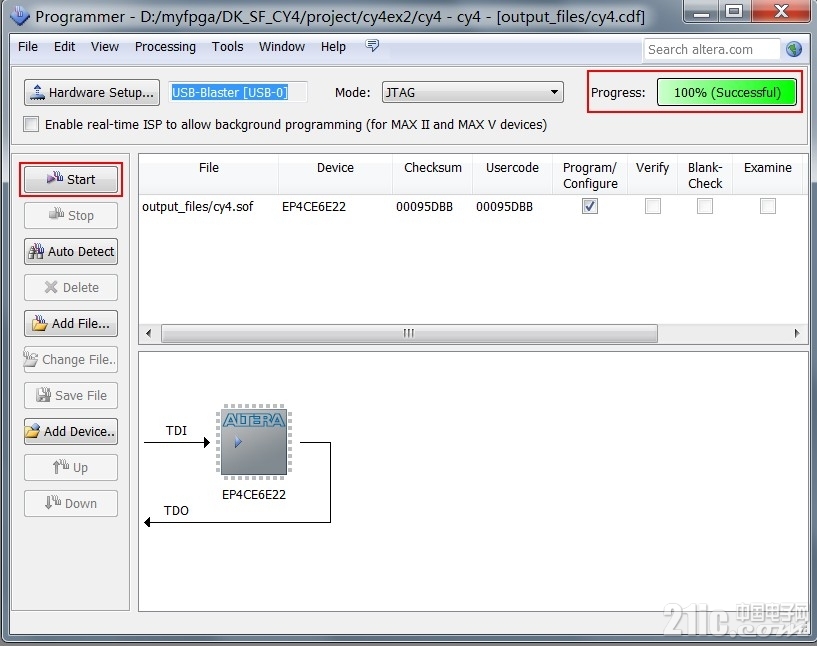Open the Add Device dialog
This screenshot has width=817, height=646.
[71, 431]
